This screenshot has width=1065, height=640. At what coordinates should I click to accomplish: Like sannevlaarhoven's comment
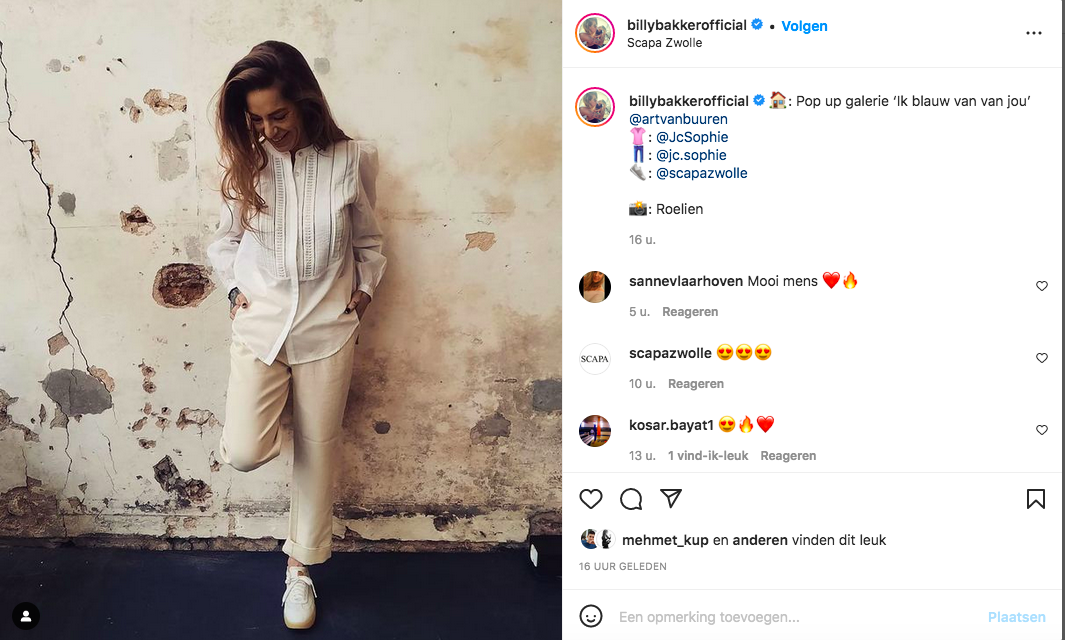pos(1042,286)
